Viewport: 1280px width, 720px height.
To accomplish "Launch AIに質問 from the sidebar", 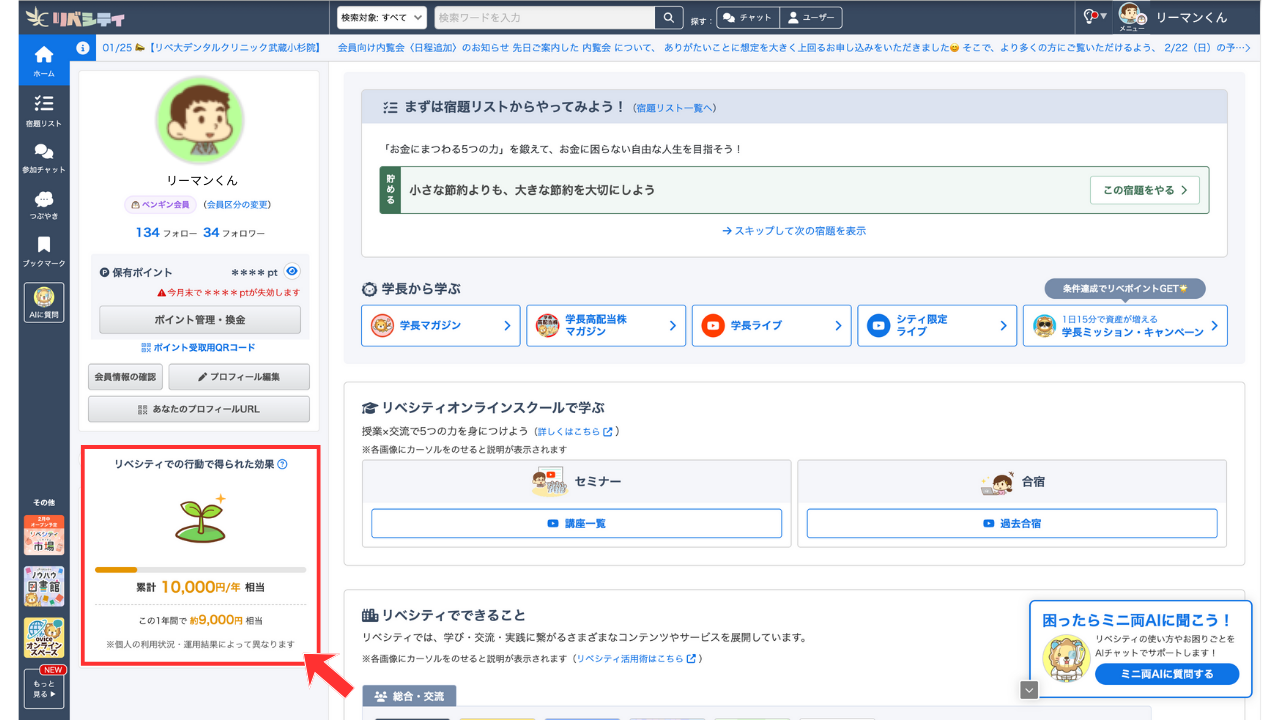I will [x=42, y=301].
